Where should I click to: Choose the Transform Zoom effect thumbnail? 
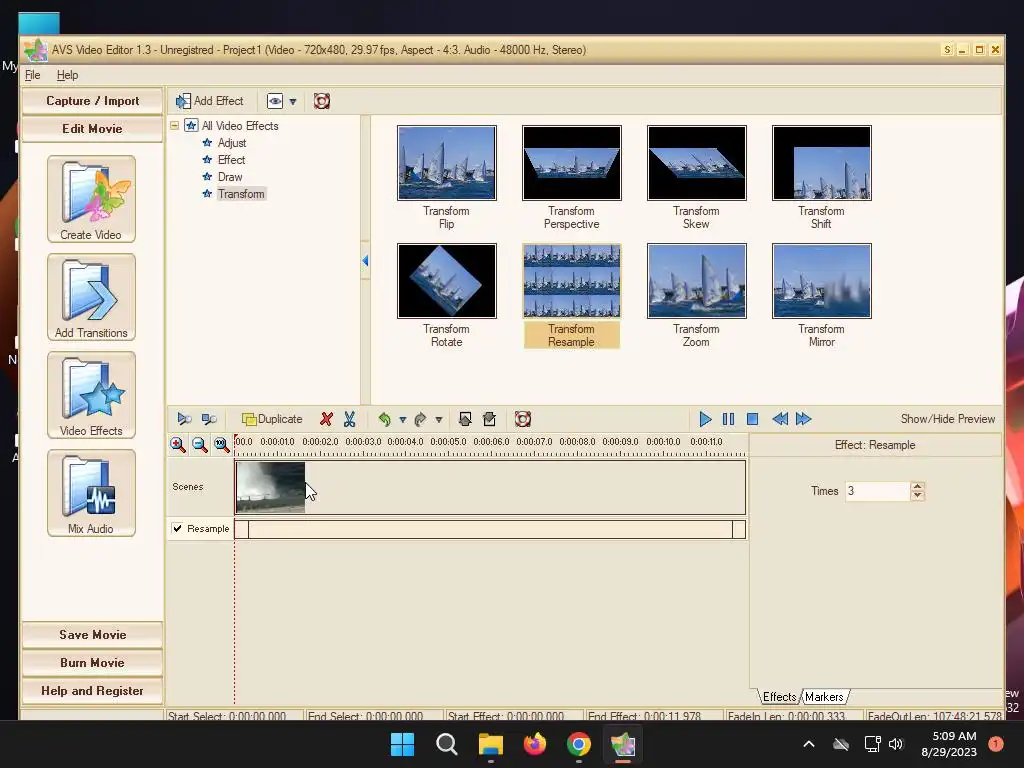696,281
